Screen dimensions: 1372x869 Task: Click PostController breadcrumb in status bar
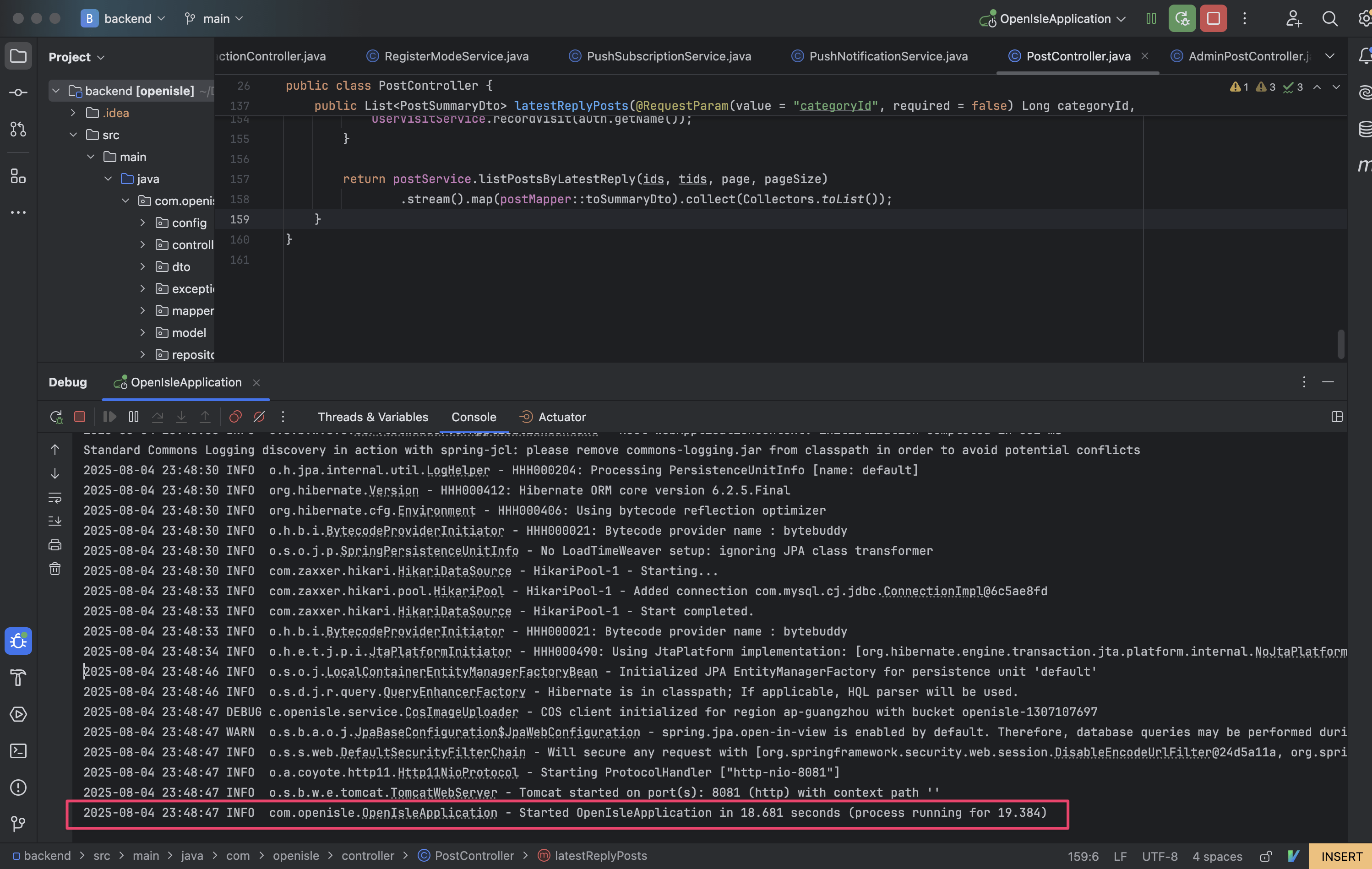466,856
